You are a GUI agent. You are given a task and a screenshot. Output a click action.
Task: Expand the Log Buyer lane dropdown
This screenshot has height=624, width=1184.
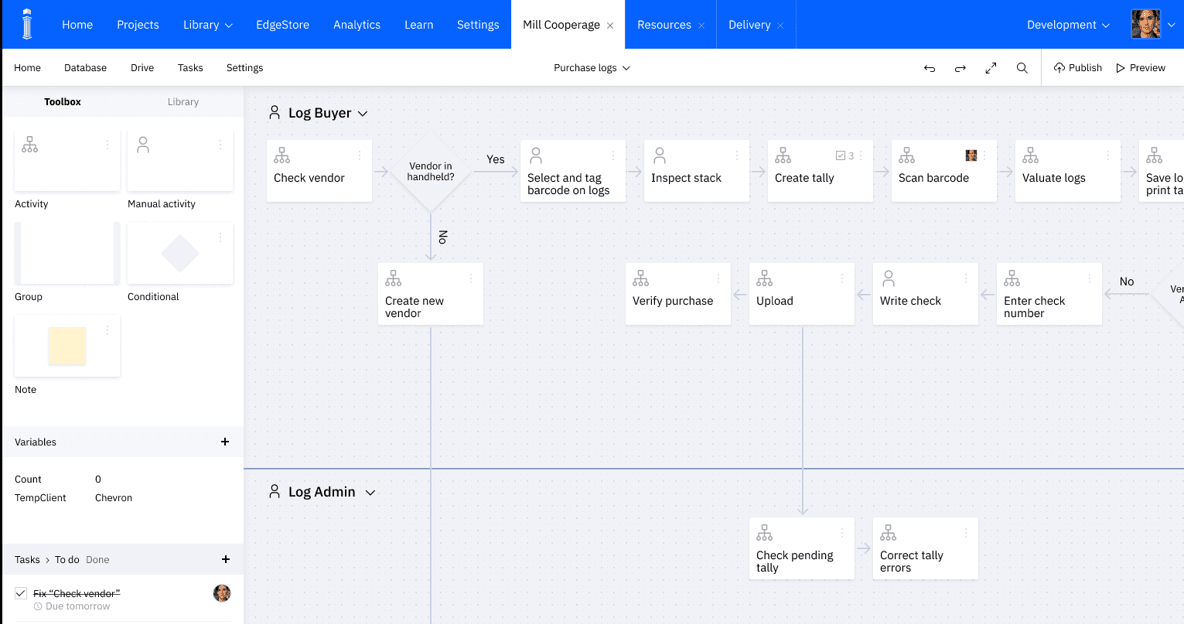coord(363,114)
